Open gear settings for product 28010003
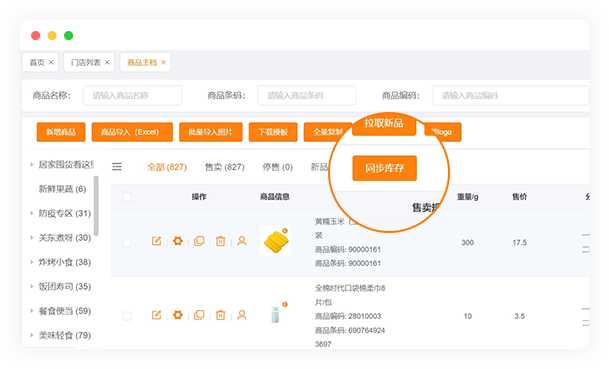 (x=178, y=315)
